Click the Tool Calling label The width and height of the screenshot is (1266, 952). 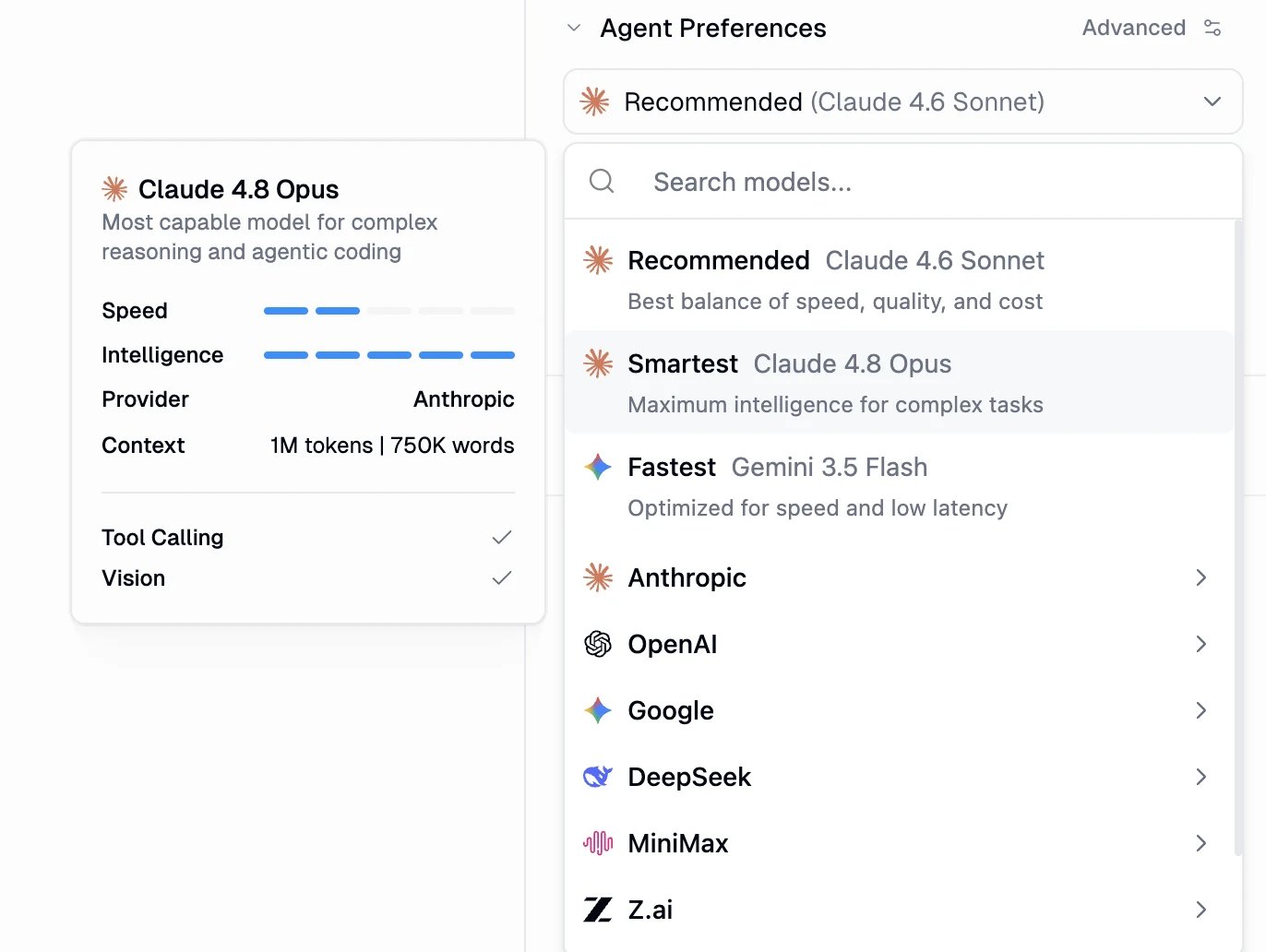tap(162, 537)
